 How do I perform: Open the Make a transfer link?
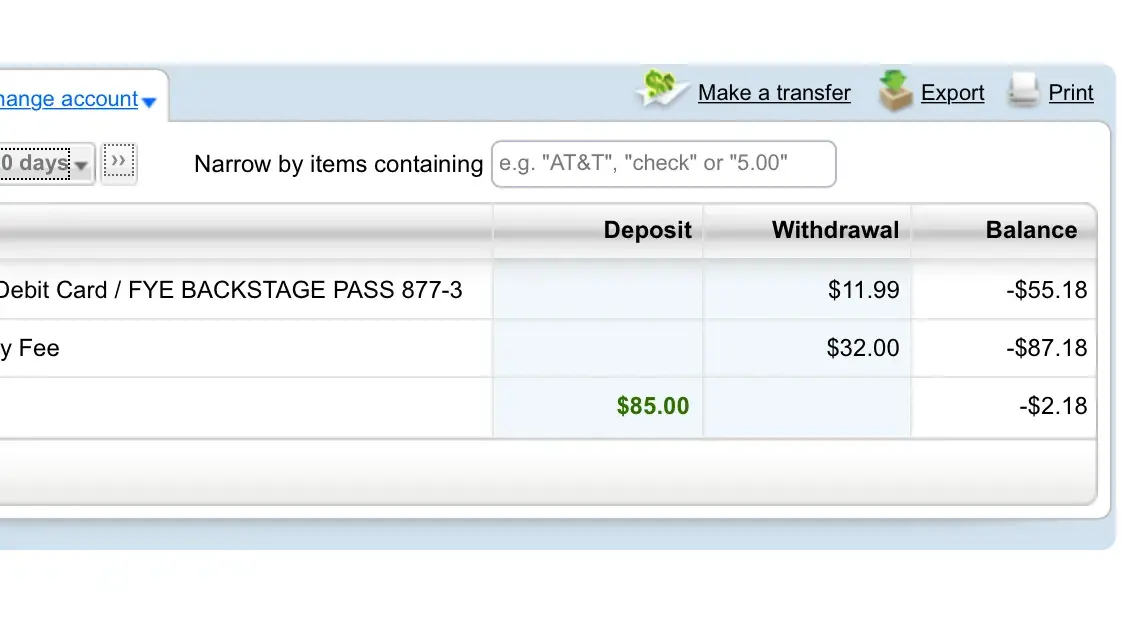click(x=774, y=93)
